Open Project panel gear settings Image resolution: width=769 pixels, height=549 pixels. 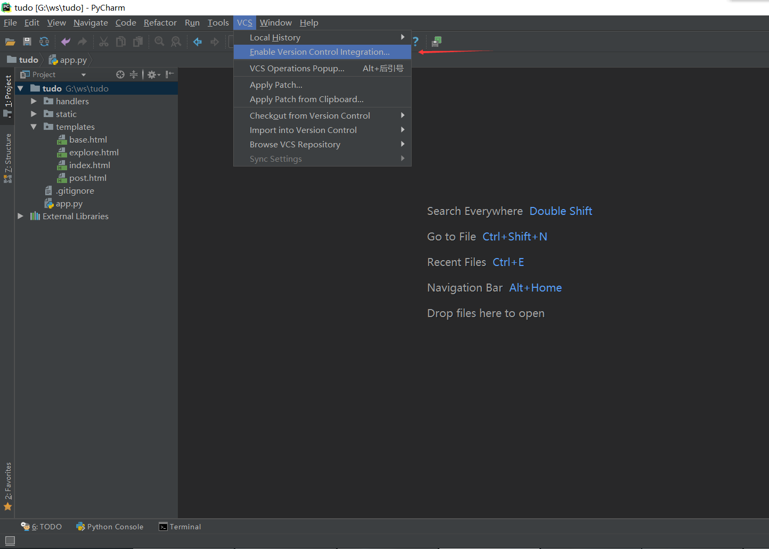(x=153, y=75)
